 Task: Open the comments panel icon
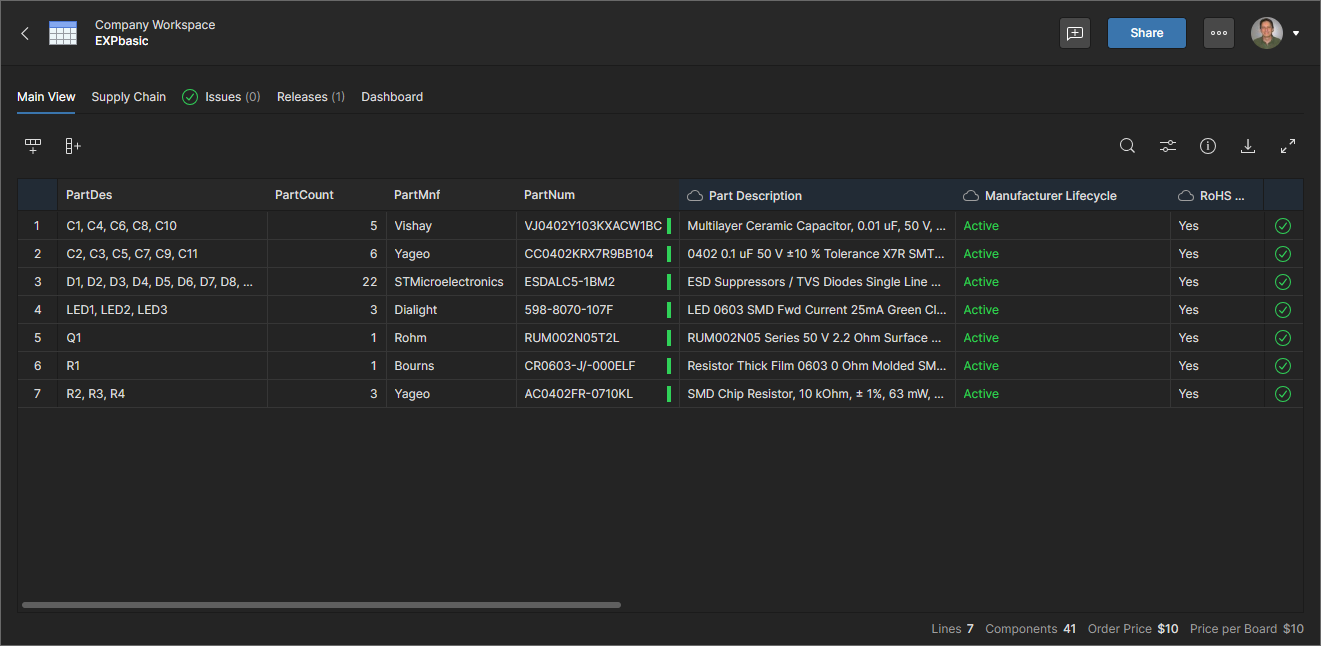[1075, 33]
